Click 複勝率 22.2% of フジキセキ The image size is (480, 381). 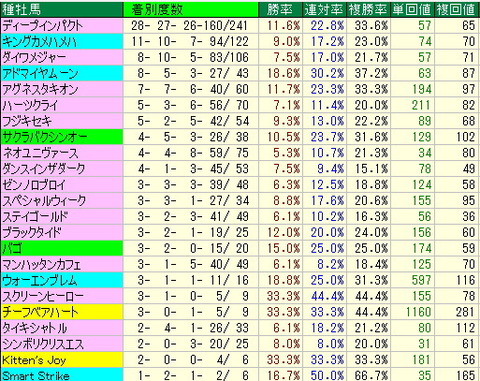[371, 121]
